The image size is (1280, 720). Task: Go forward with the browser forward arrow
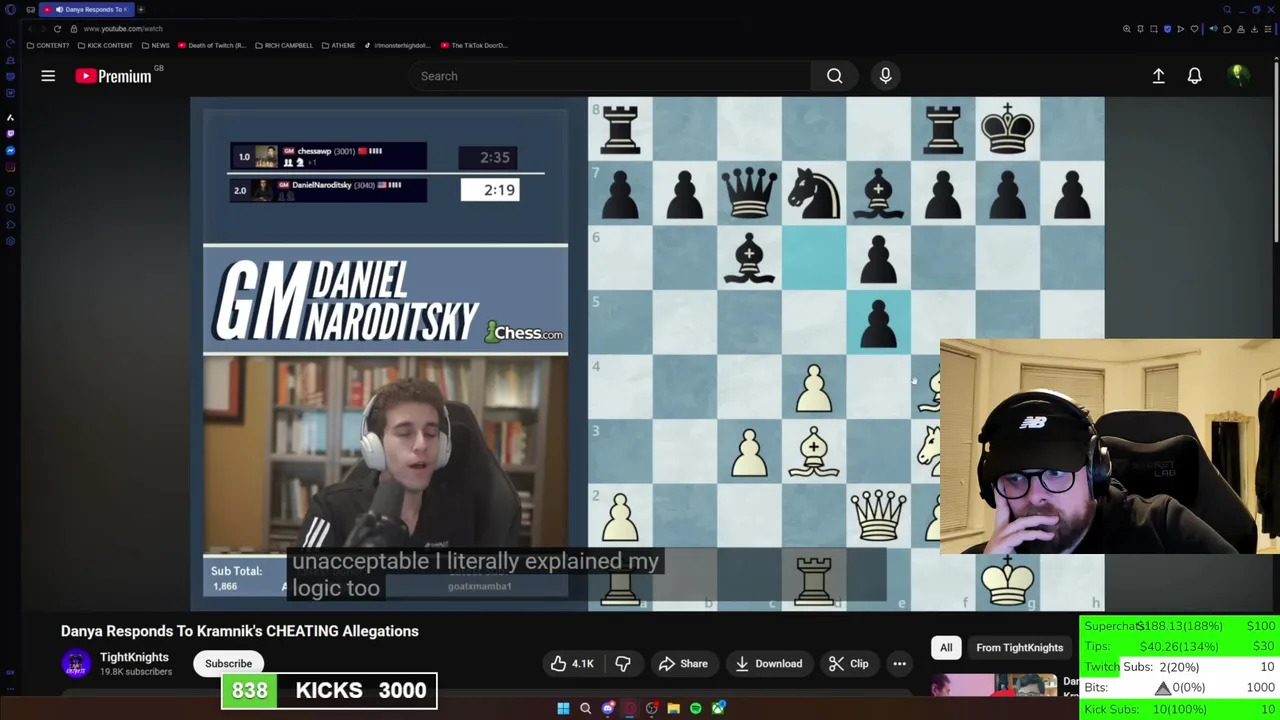point(44,29)
